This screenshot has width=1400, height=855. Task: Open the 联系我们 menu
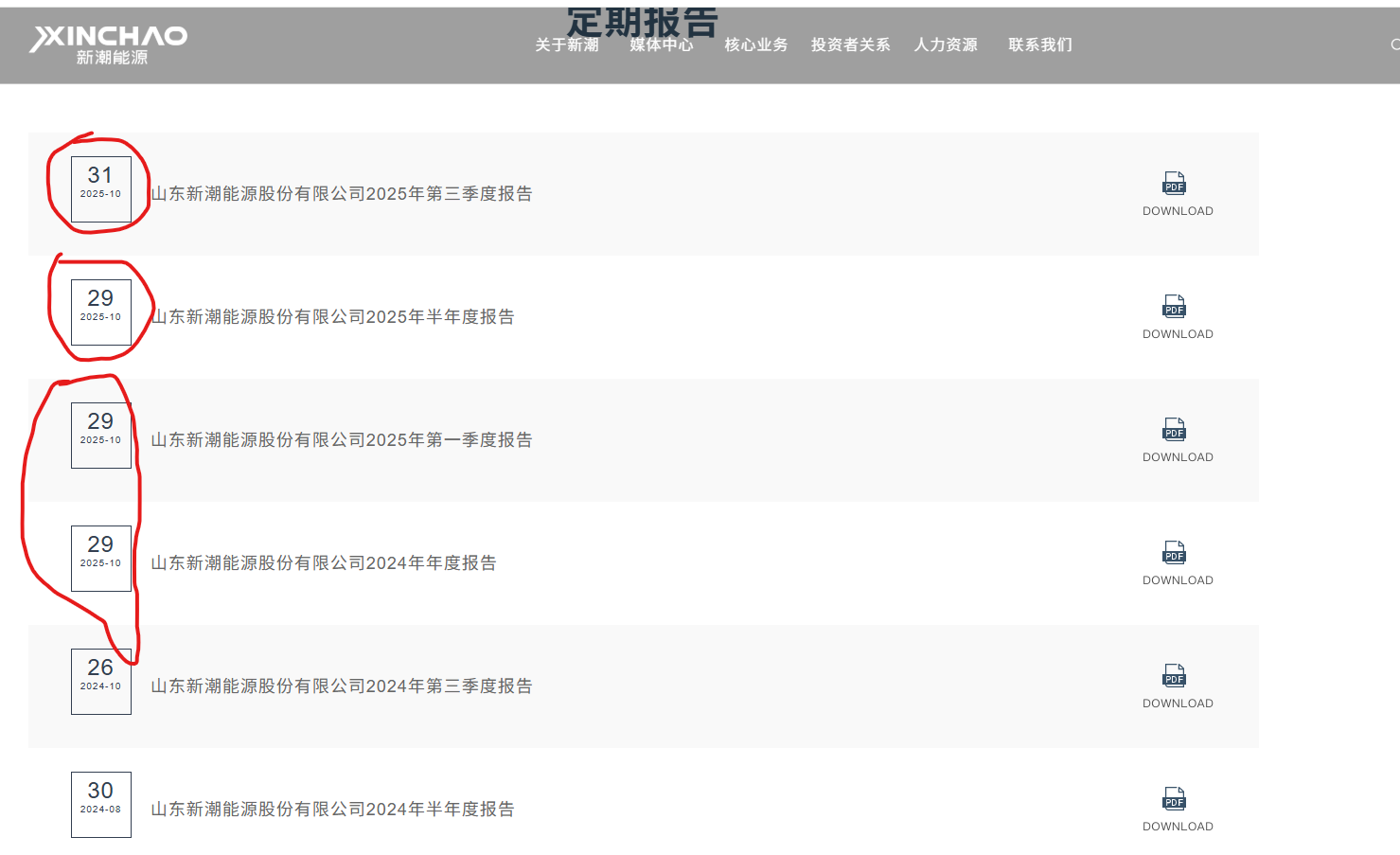pos(1040,45)
